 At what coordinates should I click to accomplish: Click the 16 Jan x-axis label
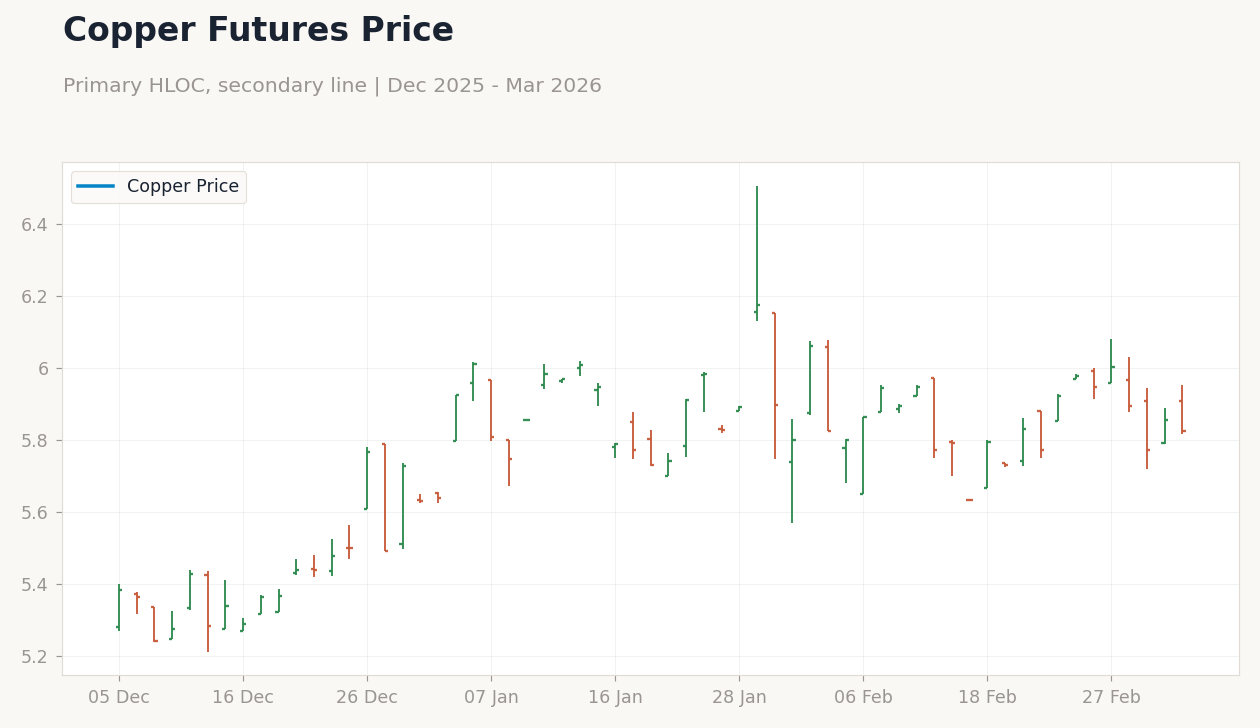[615, 698]
